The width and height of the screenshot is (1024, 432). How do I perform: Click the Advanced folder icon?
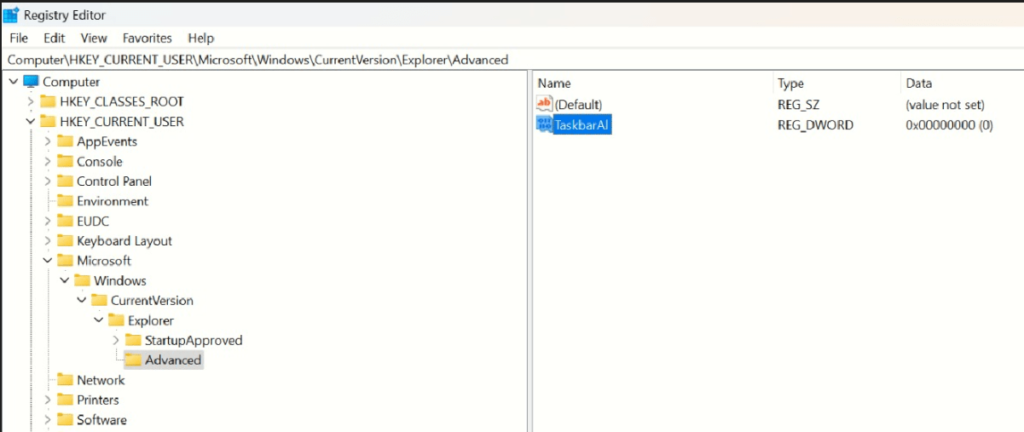(133, 360)
